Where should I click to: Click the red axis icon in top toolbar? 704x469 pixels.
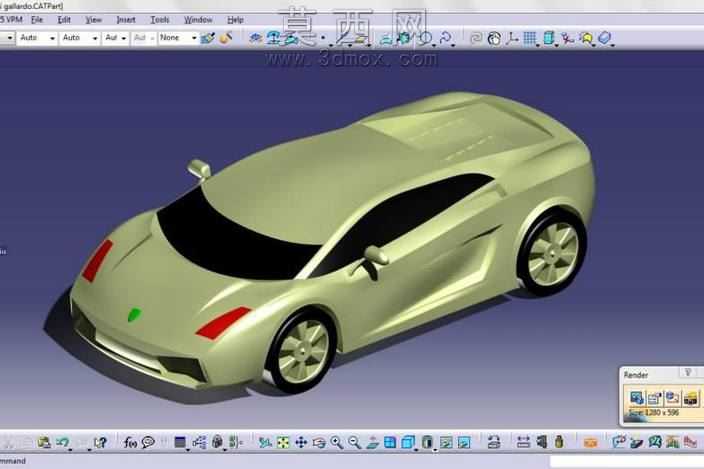click(x=568, y=39)
